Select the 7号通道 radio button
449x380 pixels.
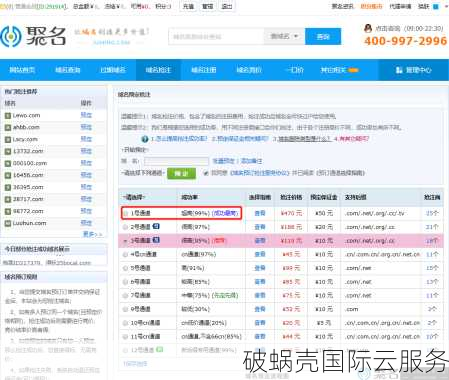126,296
